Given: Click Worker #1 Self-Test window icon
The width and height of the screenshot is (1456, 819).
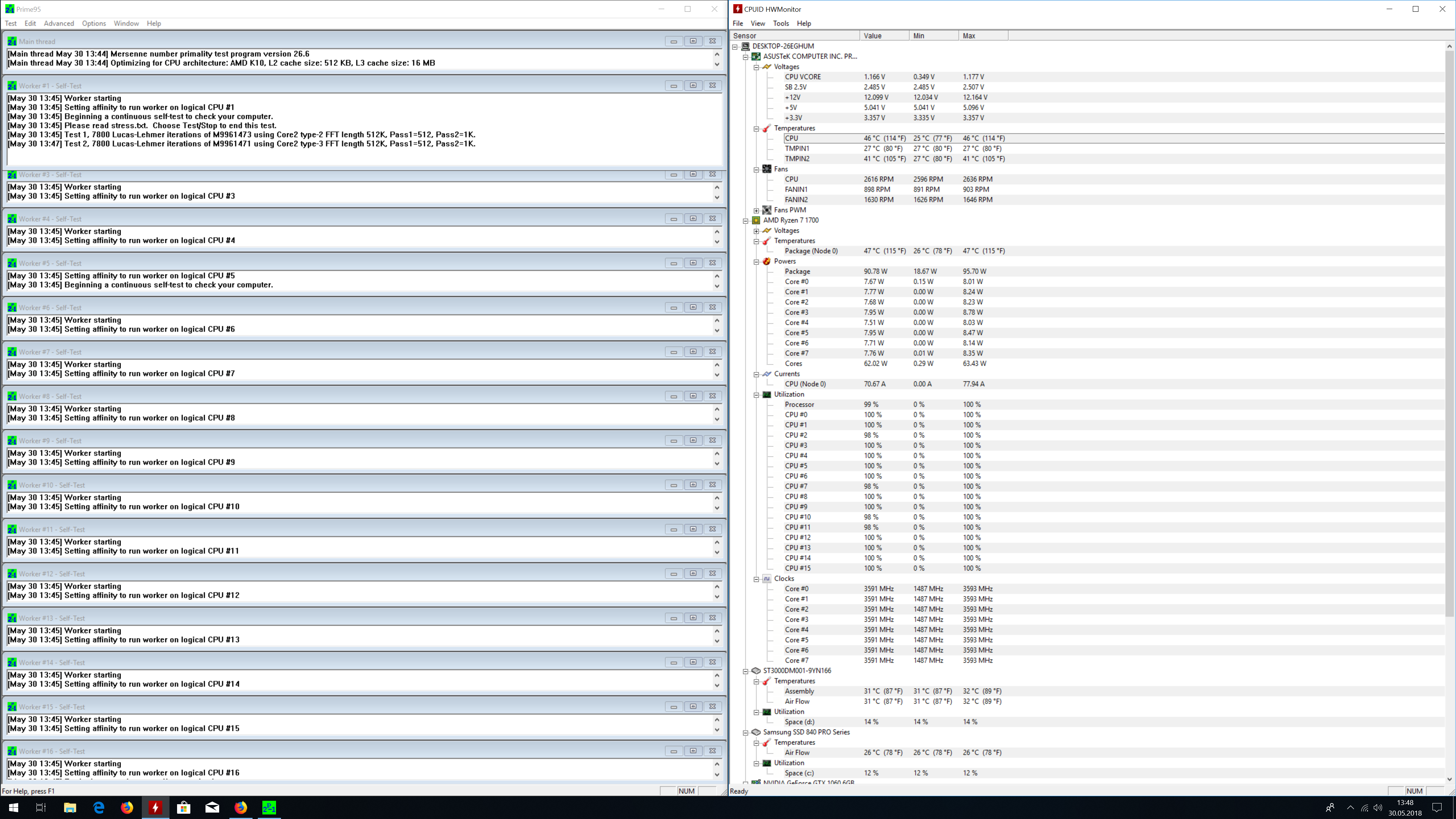Looking at the screenshot, I should click(x=12, y=86).
